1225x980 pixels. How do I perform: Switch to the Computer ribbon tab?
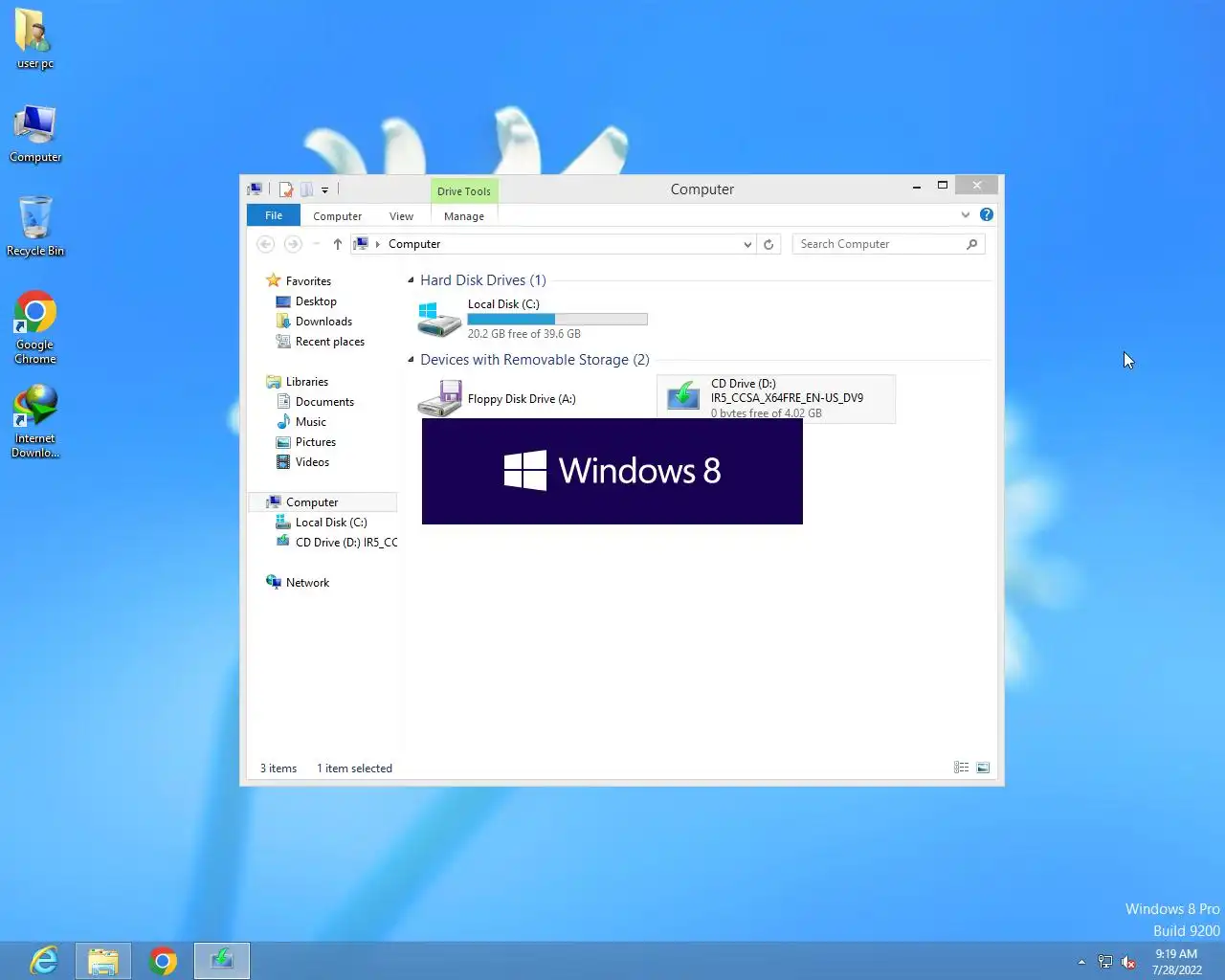337,216
